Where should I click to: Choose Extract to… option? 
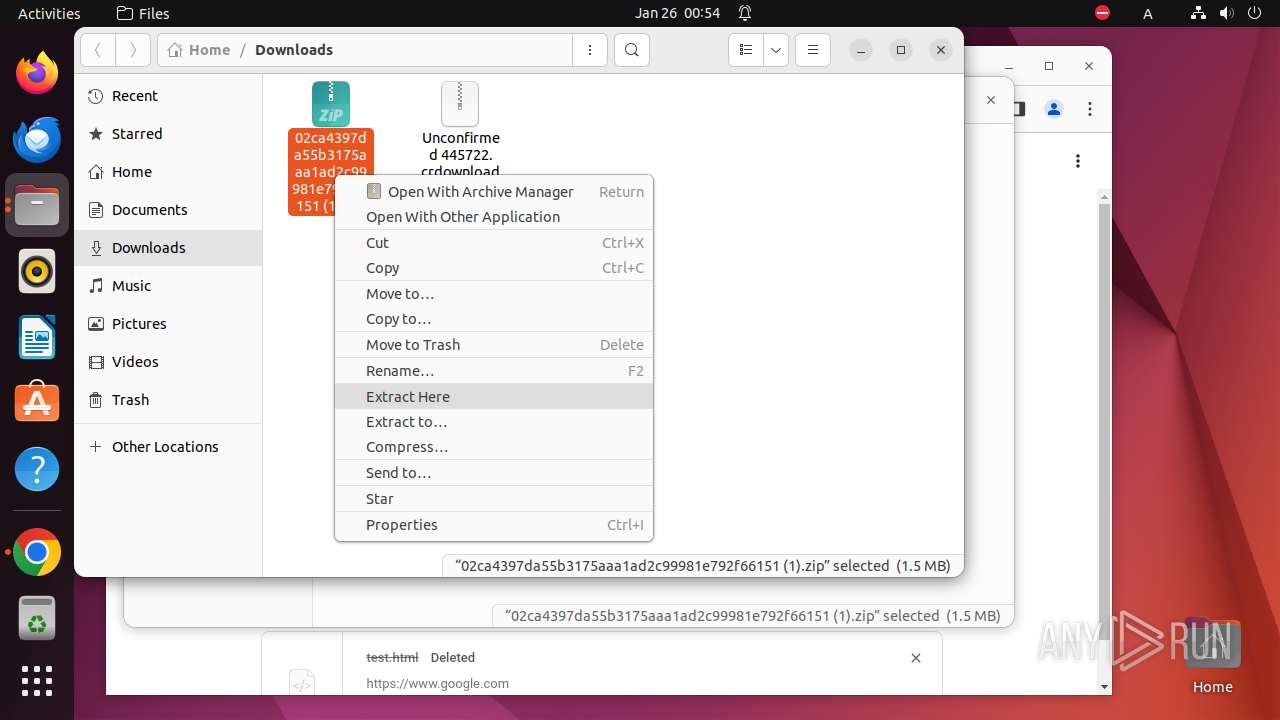[x=494, y=422]
